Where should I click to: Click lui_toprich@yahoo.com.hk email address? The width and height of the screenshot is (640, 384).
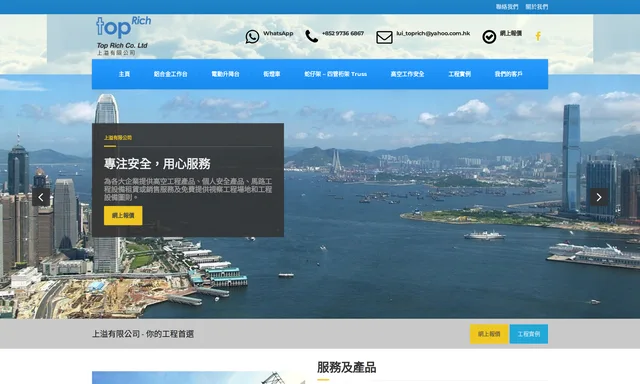[x=433, y=33]
